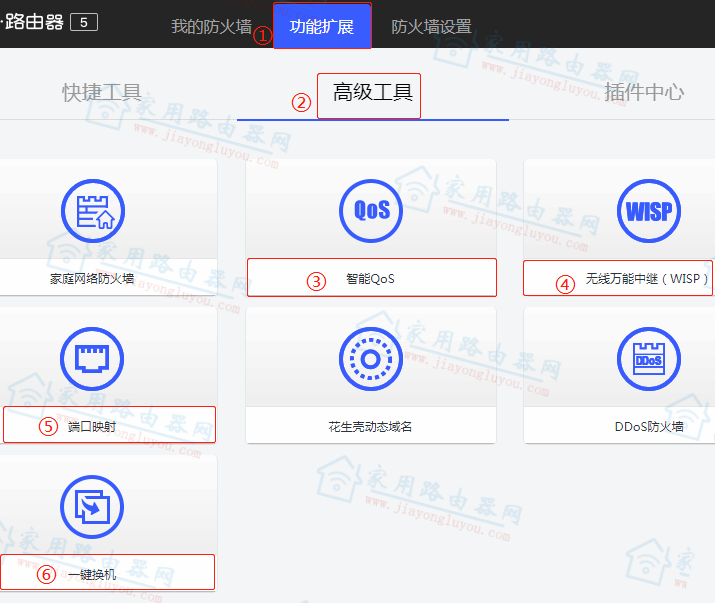Viewport: 715px width, 603px height.
Task: Switch to the 快捷工具 sub-tab
Action: 102,93
